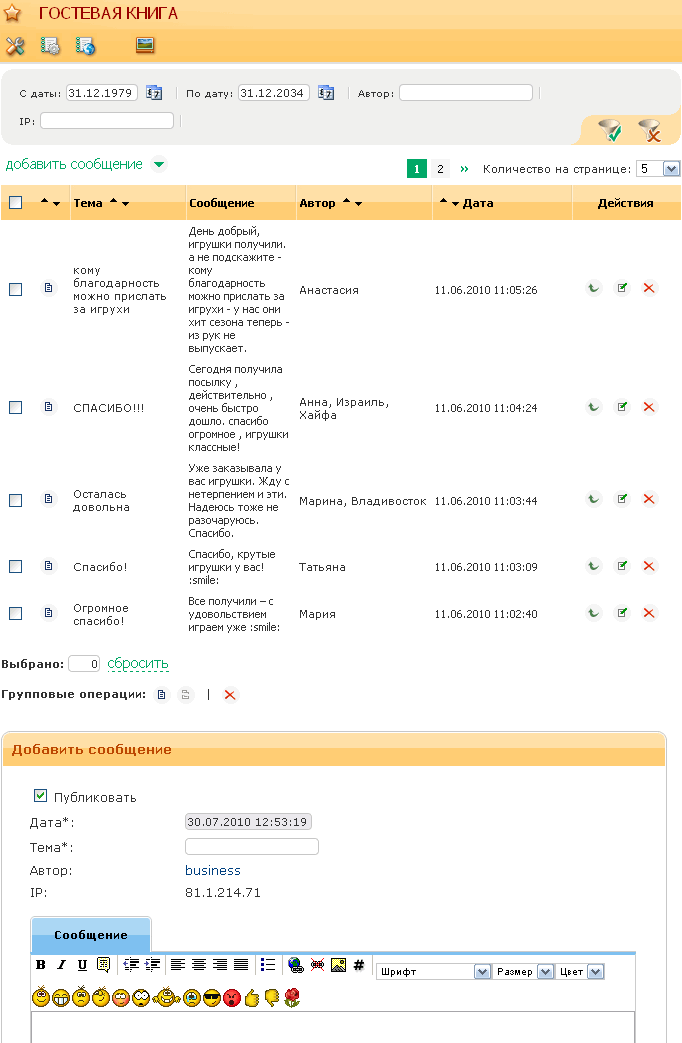Open the settings wrench icon in toolbar
Viewport: 682px width, 1043px height.
click(15, 46)
